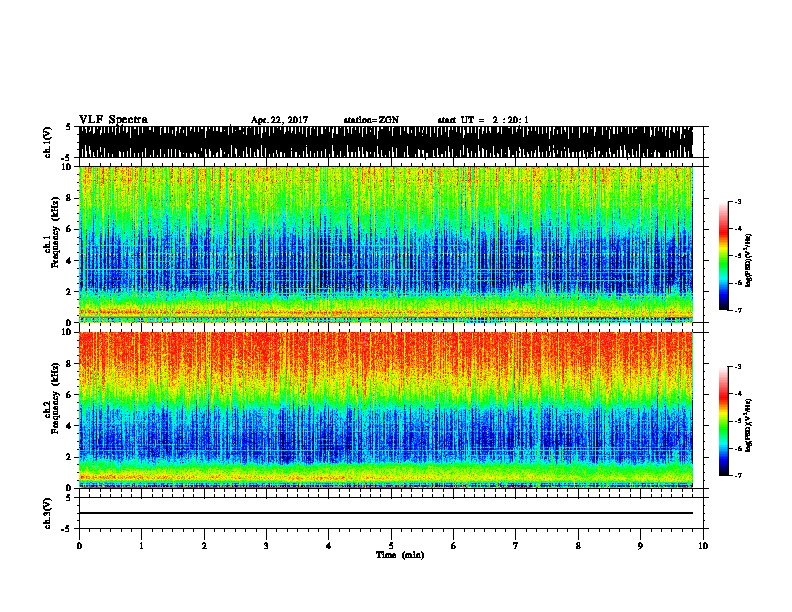Click the "Time (min)" x-axis label
792x612 pixels.
pyautogui.click(x=400, y=555)
